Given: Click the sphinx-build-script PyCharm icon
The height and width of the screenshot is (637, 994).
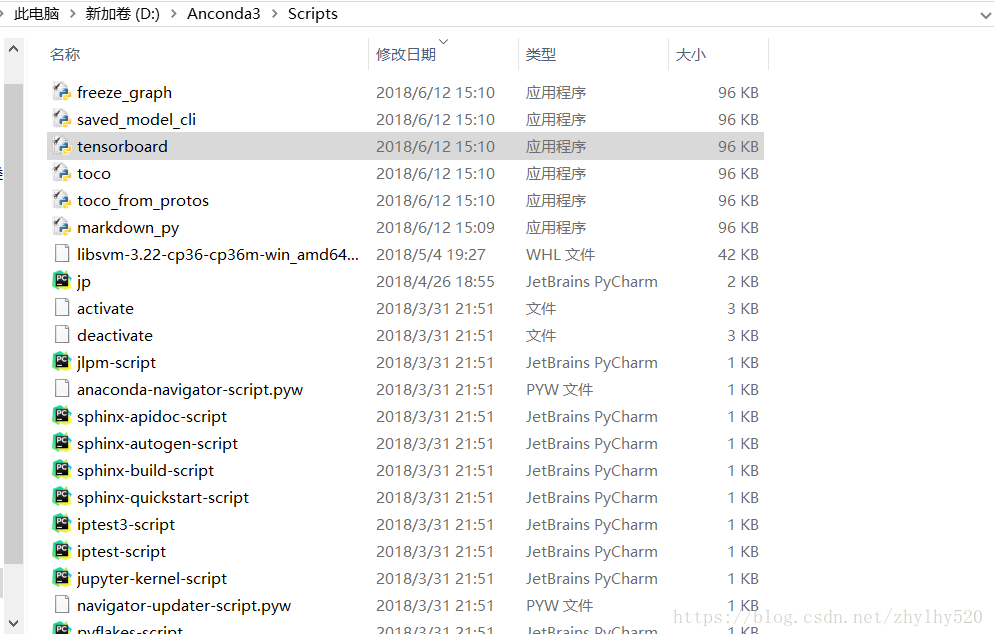Looking at the screenshot, I should click(x=61, y=470).
